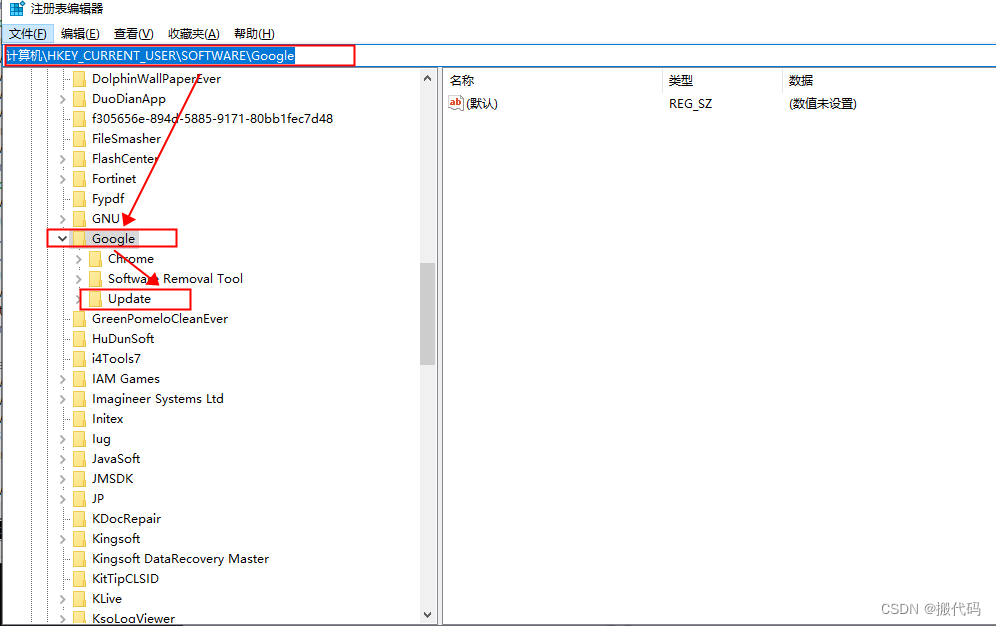This screenshot has height=626, width=996.
Task: Expand the Iug key
Action: (x=62, y=439)
